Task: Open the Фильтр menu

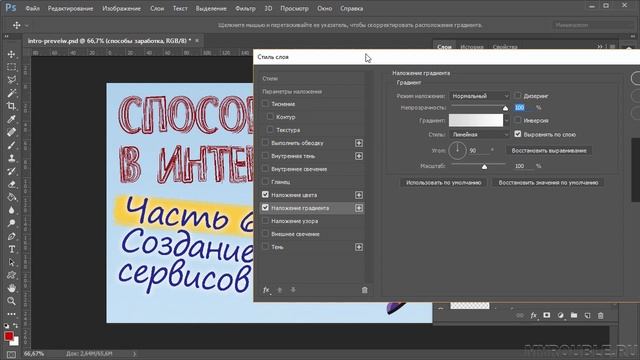Action: [x=245, y=8]
